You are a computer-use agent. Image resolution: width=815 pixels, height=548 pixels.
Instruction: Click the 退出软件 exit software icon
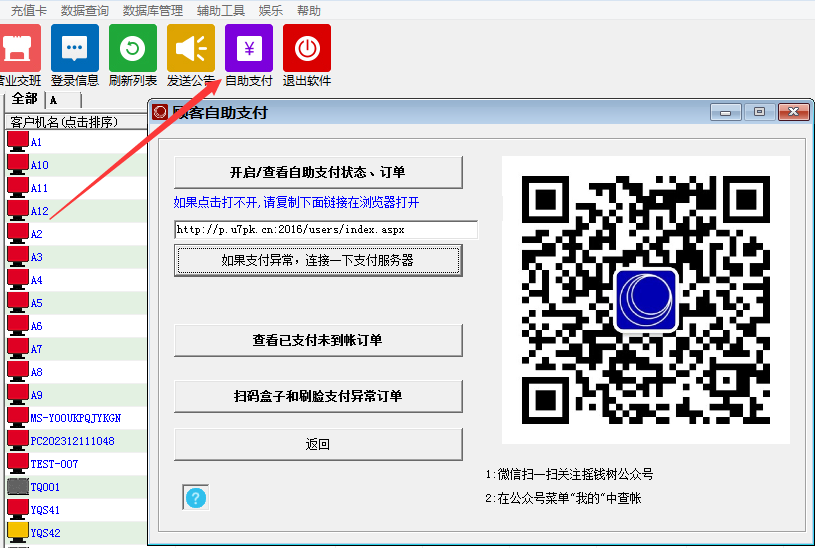tap(307, 48)
